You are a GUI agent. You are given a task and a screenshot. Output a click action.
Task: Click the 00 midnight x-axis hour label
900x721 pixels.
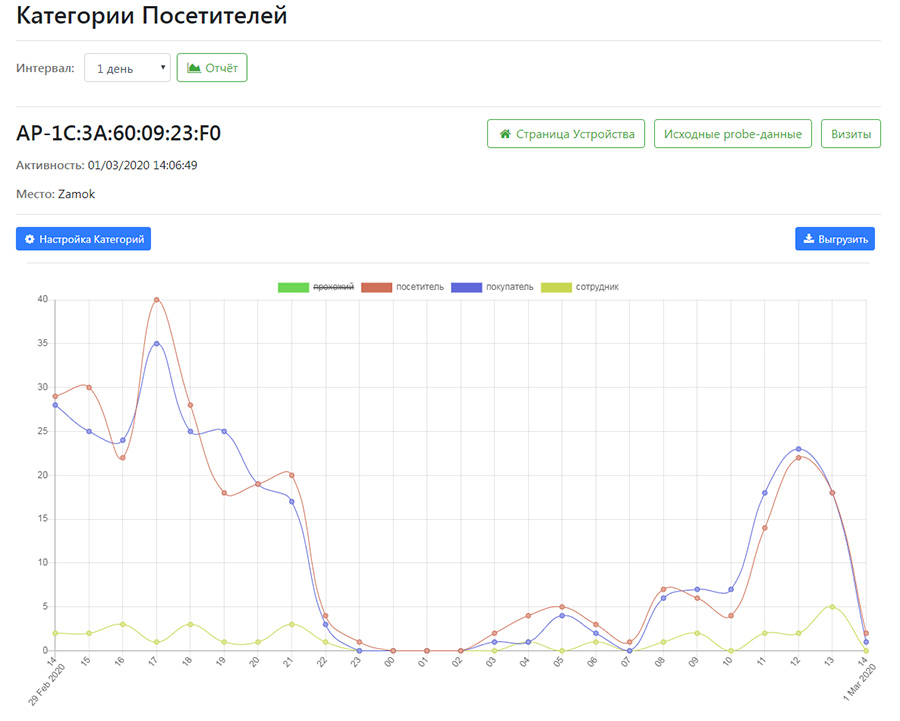tap(389, 662)
